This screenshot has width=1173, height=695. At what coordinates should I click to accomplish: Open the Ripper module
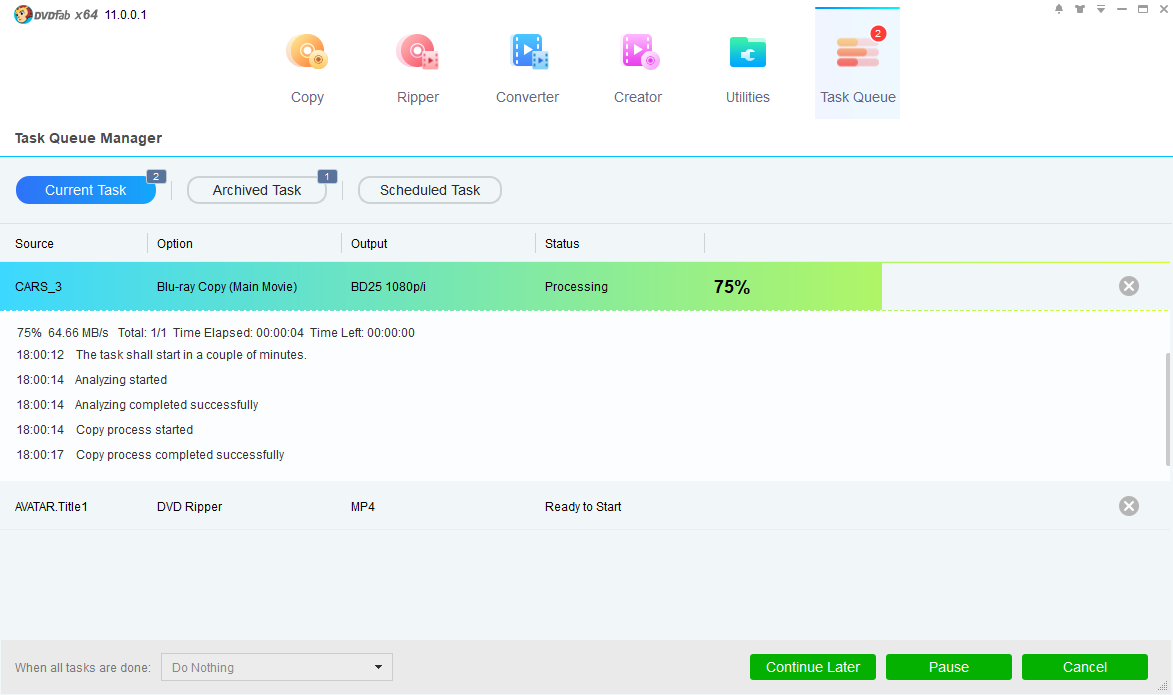417,69
